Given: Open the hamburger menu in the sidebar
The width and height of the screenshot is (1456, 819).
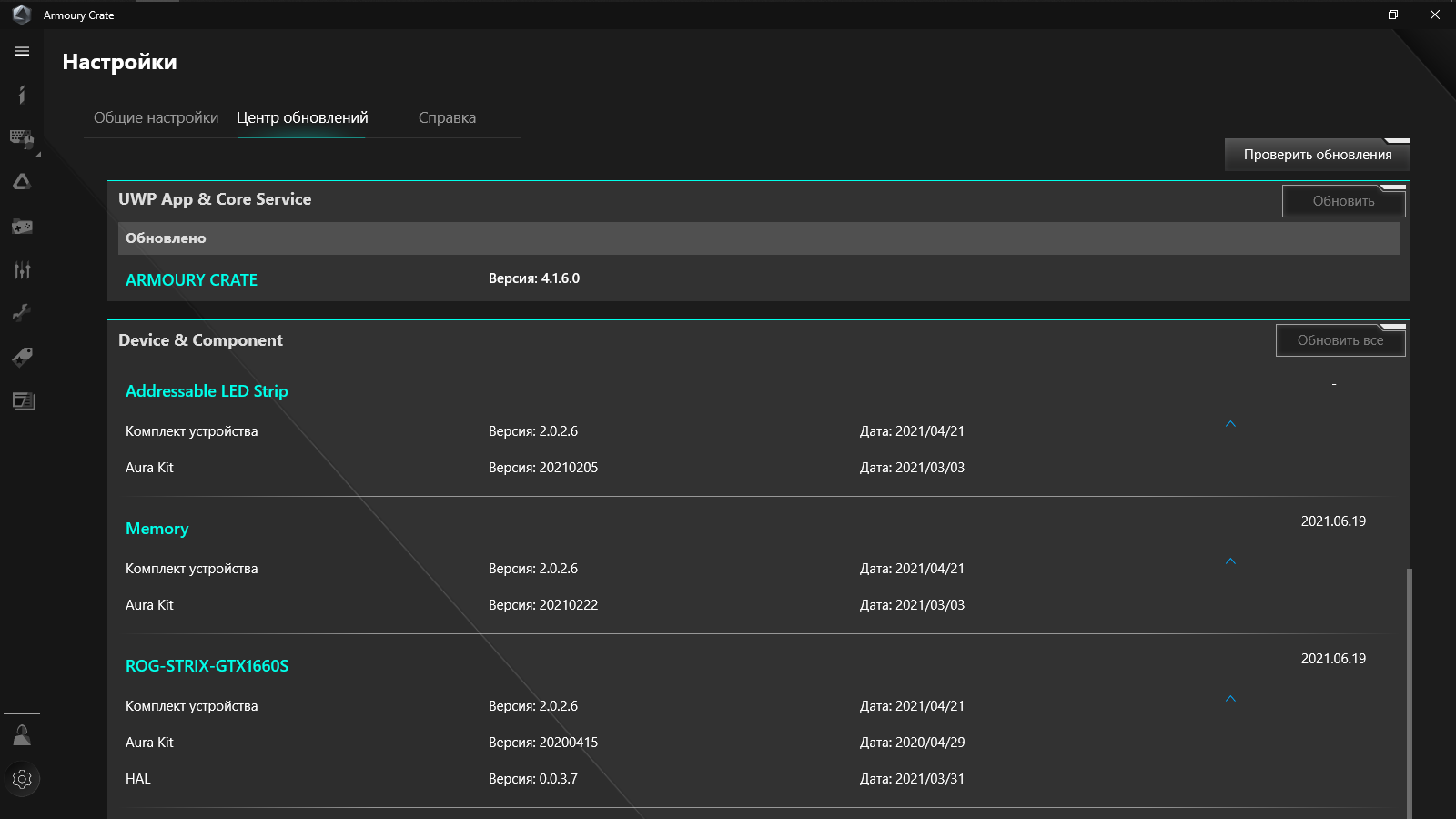Looking at the screenshot, I should pyautogui.click(x=22, y=52).
